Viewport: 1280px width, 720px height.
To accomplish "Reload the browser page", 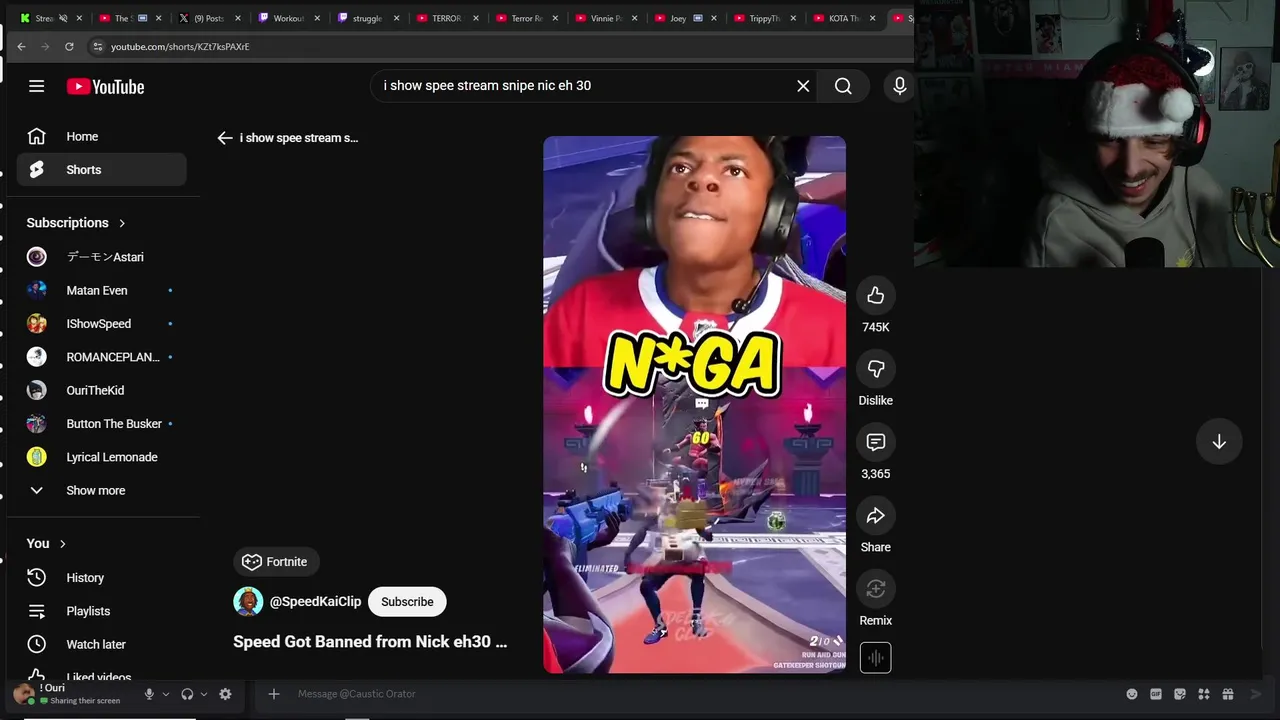I will [69, 47].
